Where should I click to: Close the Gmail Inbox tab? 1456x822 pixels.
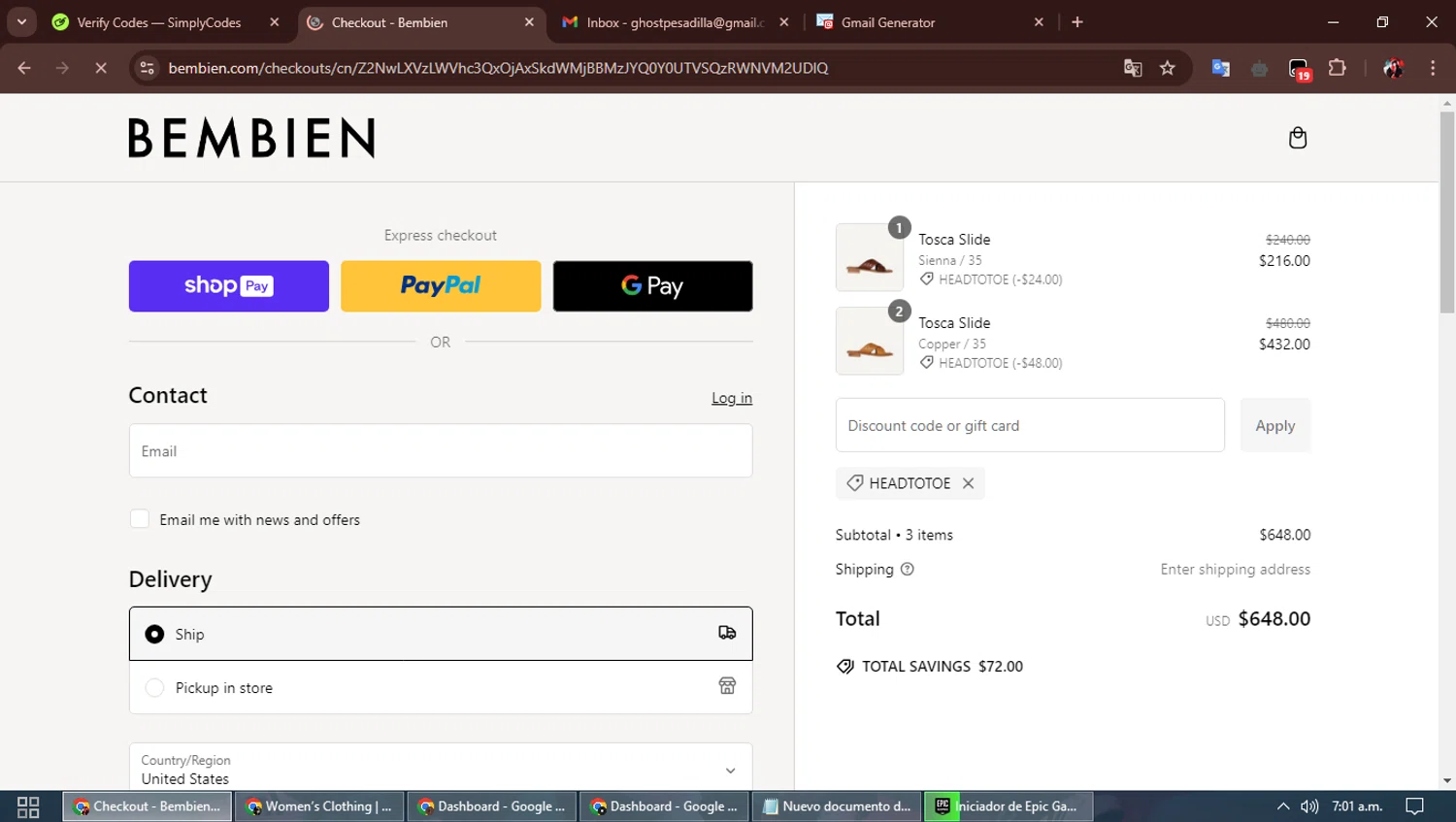coord(783,22)
